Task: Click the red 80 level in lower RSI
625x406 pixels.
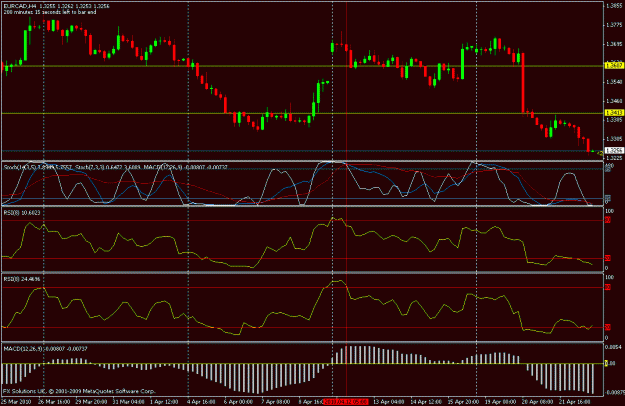Action: point(608,287)
